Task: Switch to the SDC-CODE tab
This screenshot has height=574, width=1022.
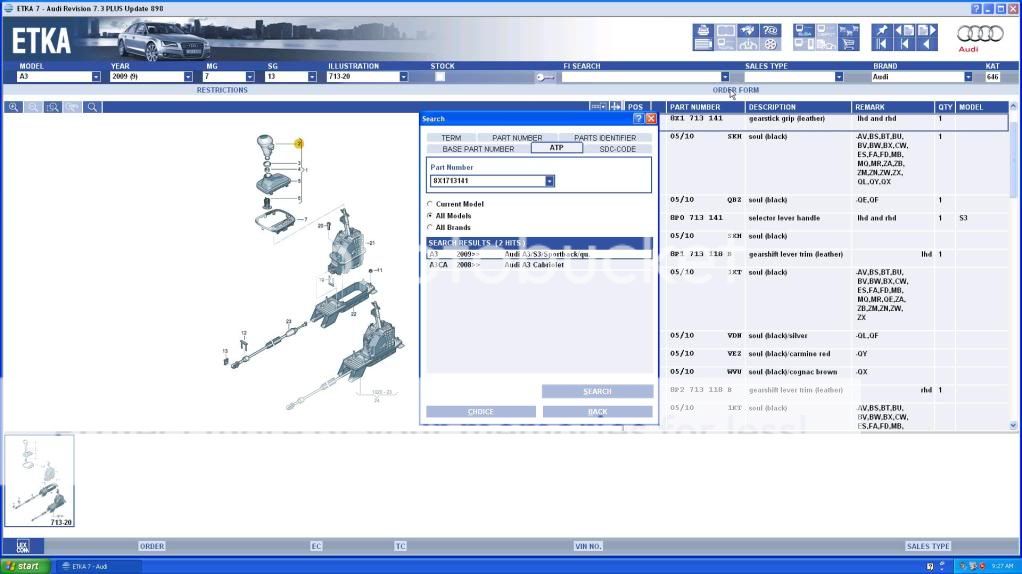Action: pyautogui.click(x=617, y=149)
